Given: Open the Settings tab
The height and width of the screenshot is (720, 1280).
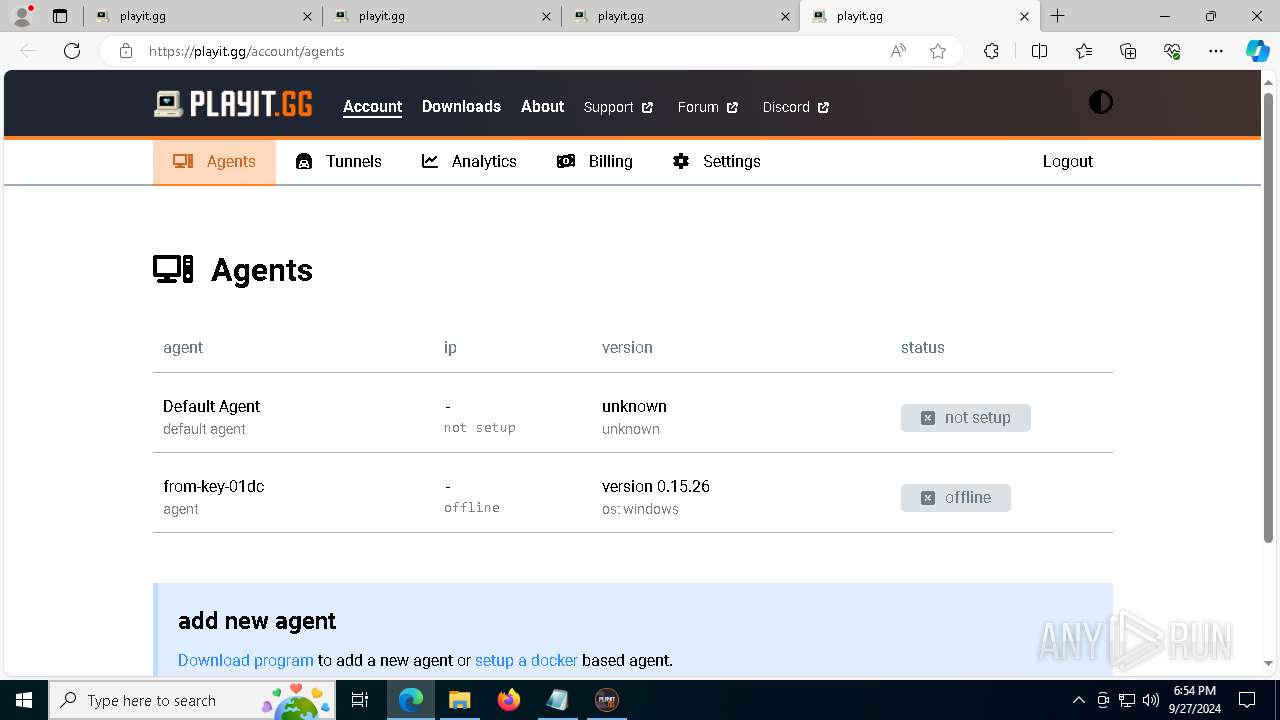Looking at the screenshot, I should (717, 161).
